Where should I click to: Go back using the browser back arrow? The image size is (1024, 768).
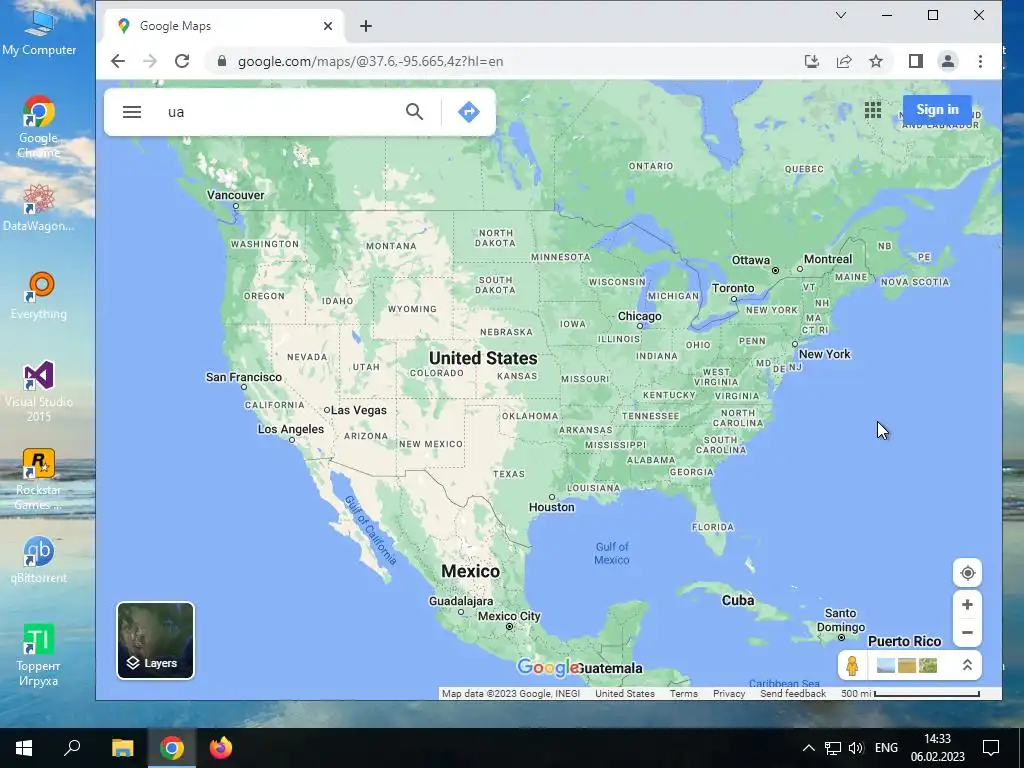(x=118, y=61)
